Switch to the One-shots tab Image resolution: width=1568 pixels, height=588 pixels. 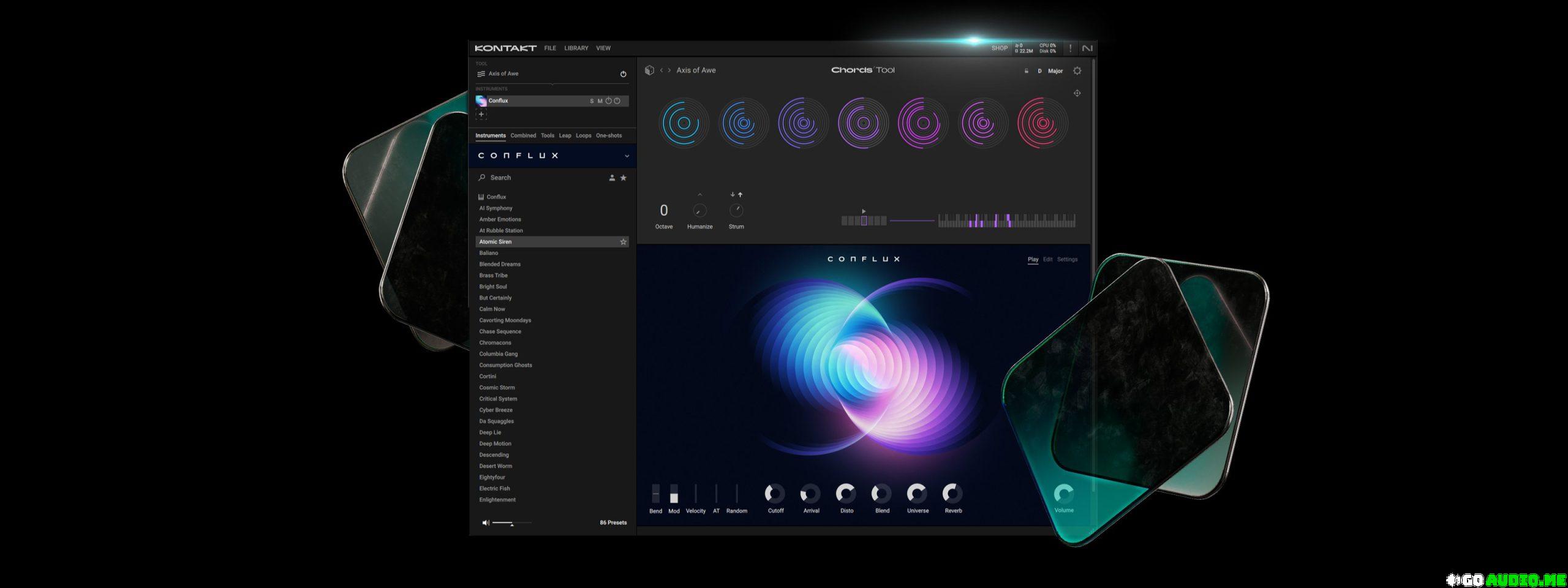tap(609, 135)
